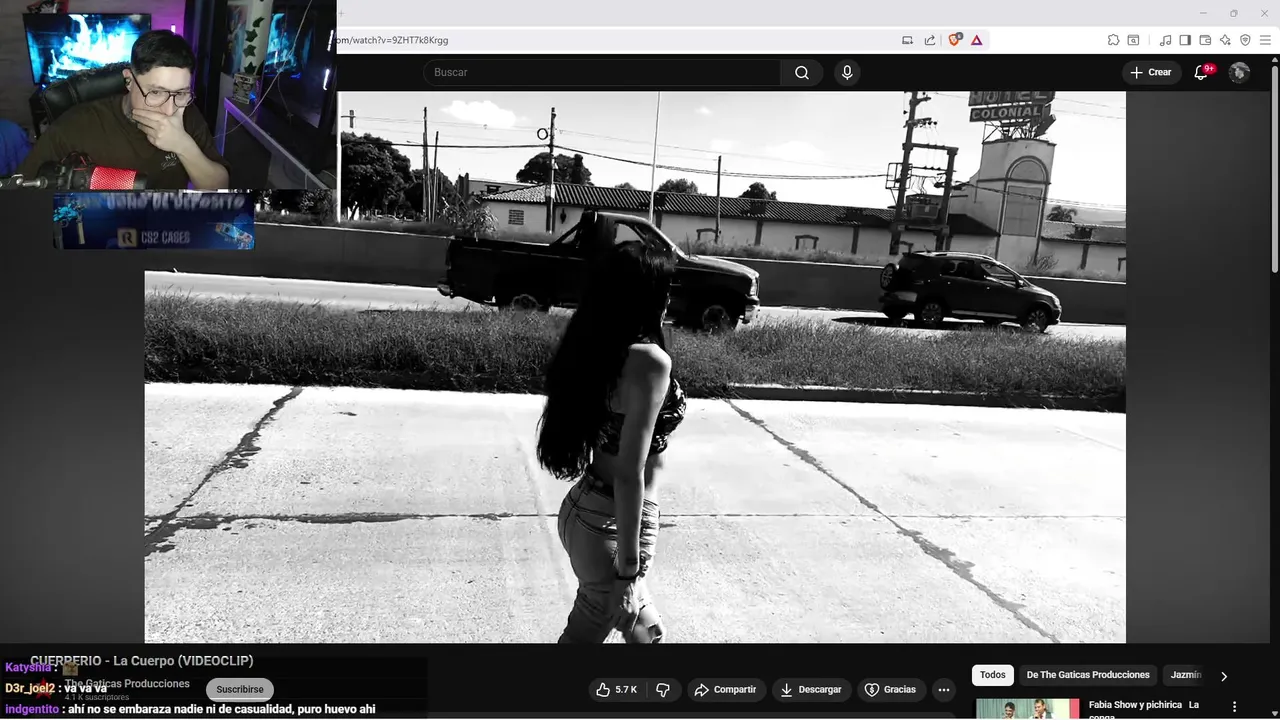1280x720 pixels.
Task: Click chat username indgentito
Action: (32, 709)
